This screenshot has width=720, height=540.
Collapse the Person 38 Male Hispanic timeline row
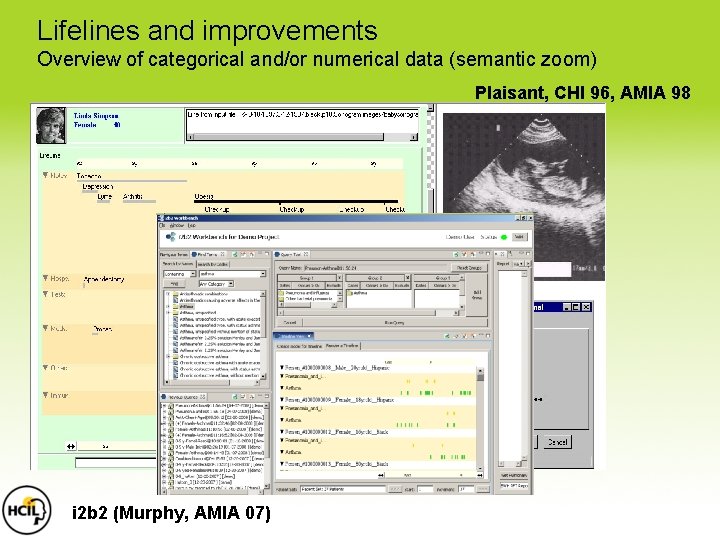282,368
